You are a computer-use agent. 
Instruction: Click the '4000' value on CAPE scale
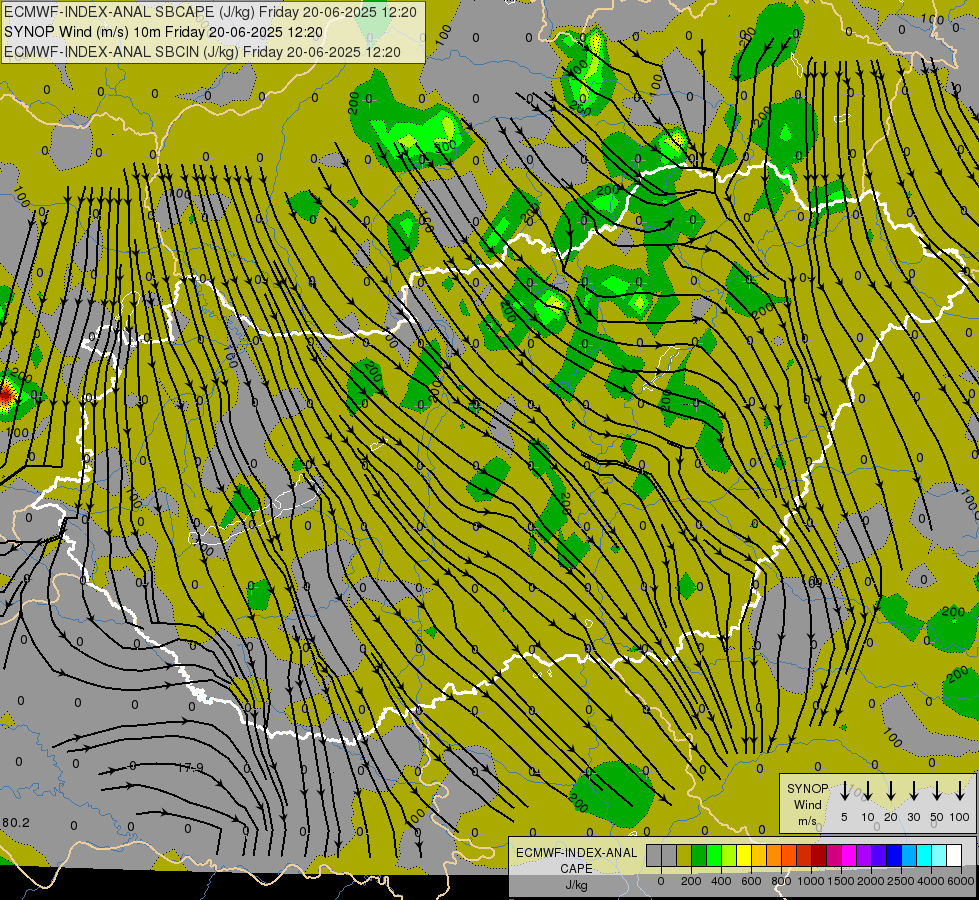tap(931, 881)
